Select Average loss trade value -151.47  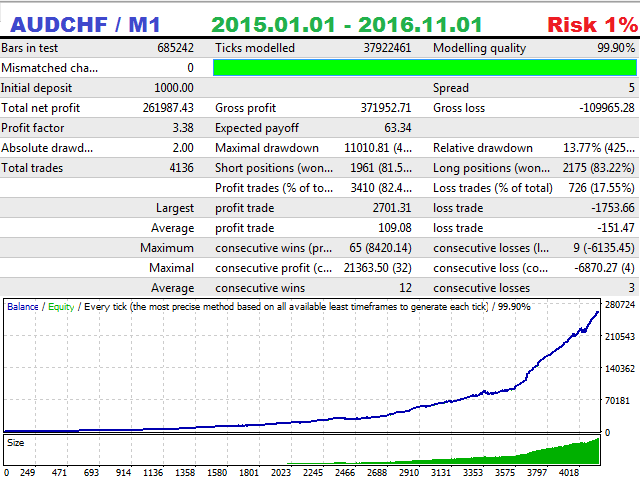click(616, 228)
